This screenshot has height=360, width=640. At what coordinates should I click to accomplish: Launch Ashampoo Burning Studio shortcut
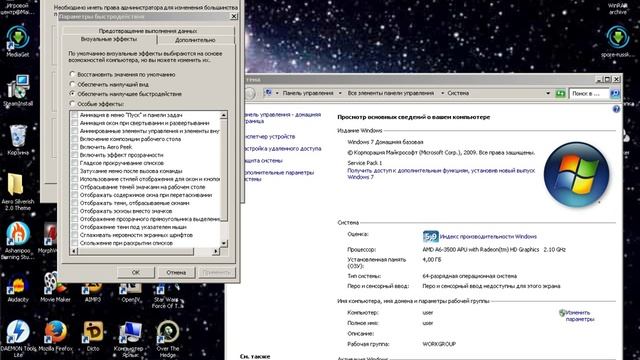pyautogui.click(x=18, y=241)
